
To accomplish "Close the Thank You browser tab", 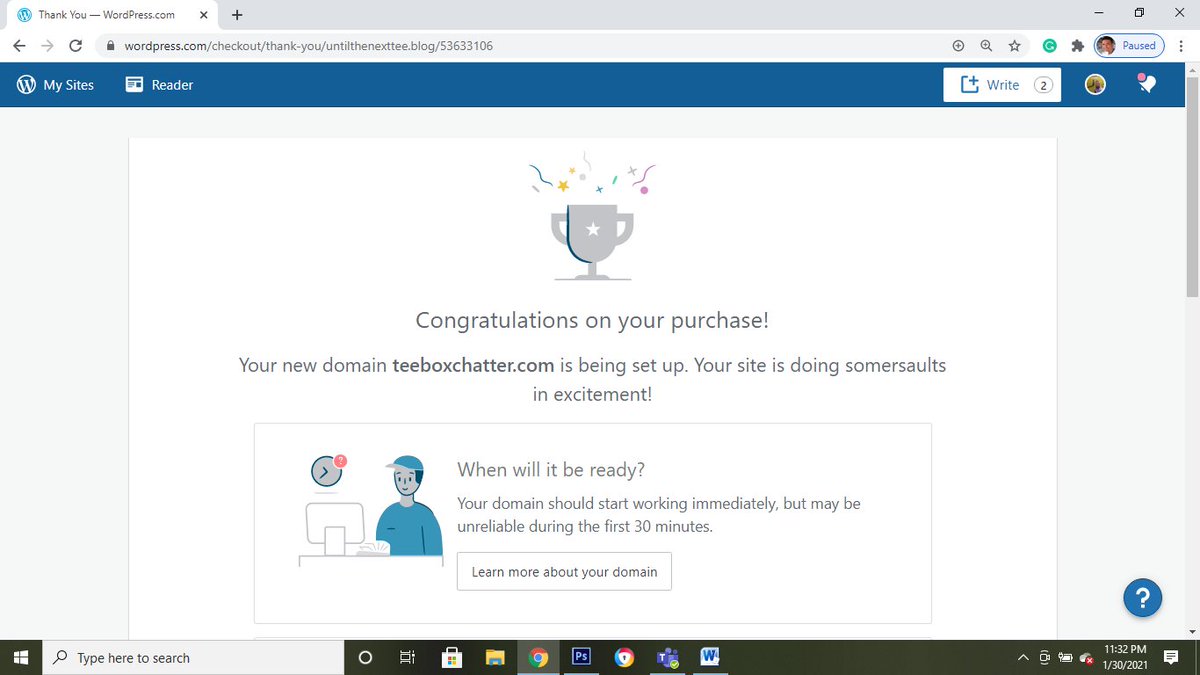I will [203, 15].
